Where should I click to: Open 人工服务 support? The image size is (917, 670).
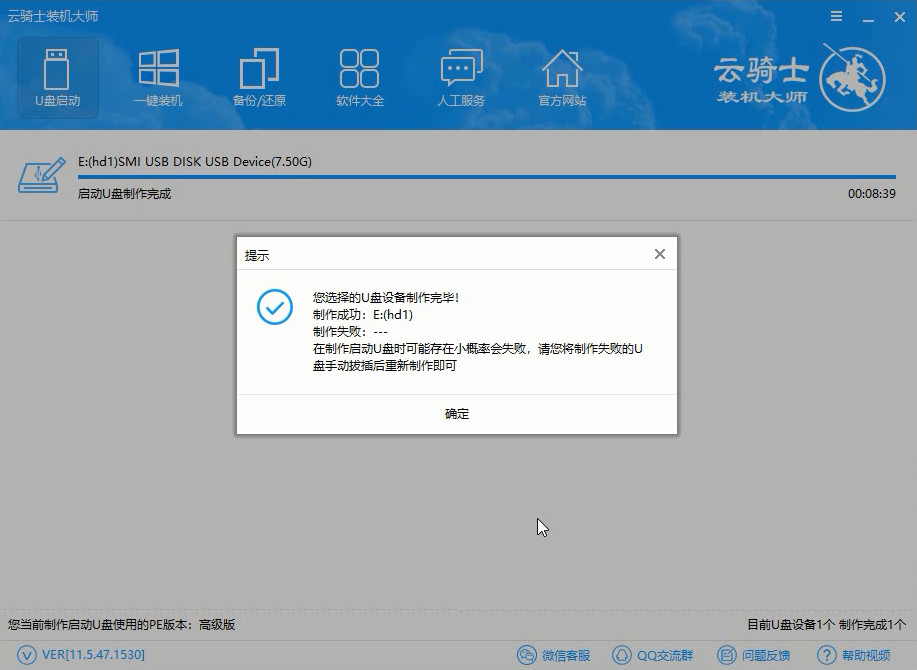point(461,75)
